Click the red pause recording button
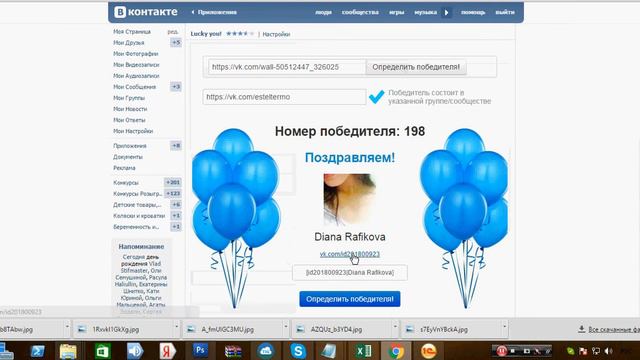 (502, 351)
